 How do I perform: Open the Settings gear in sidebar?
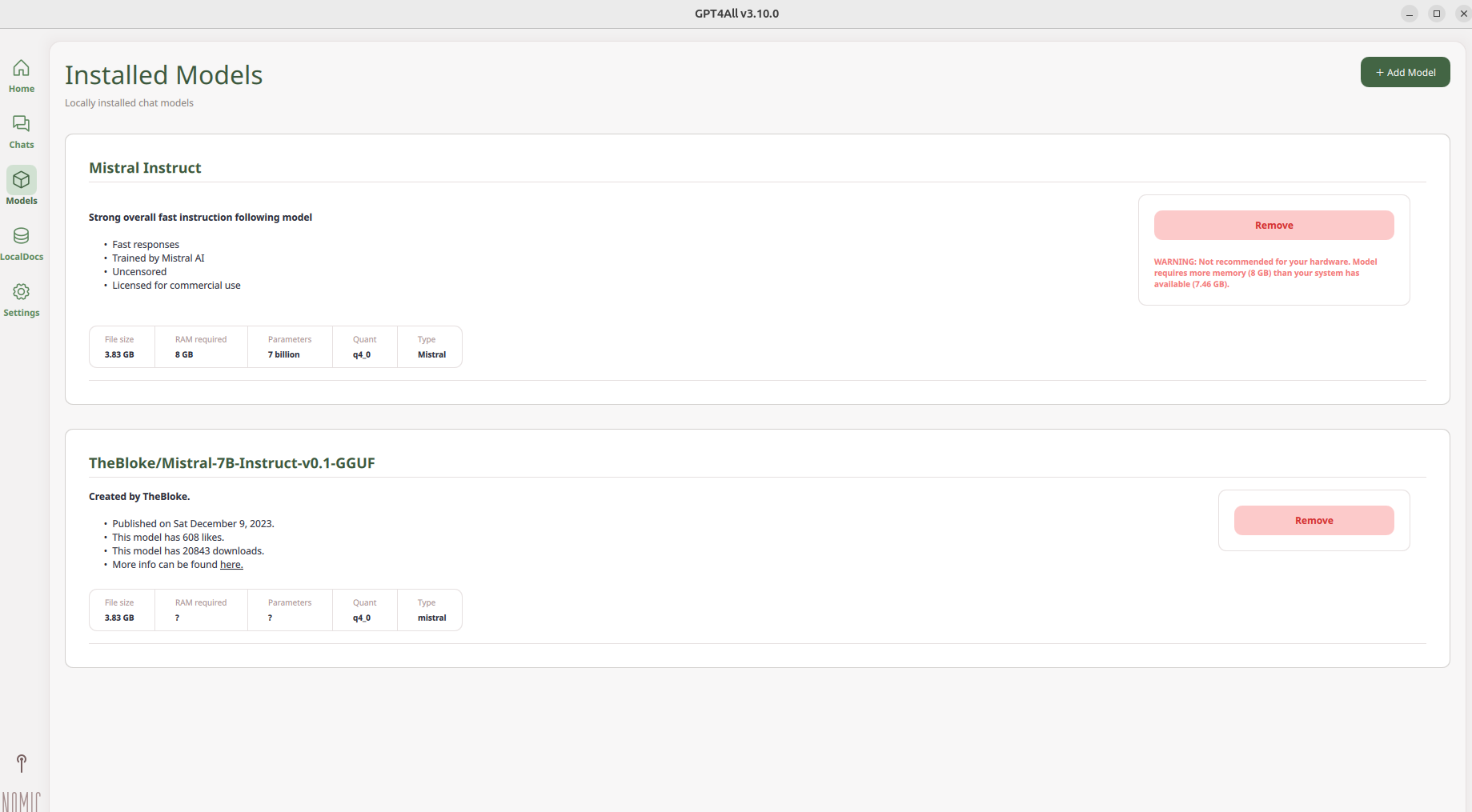(22, 299)
